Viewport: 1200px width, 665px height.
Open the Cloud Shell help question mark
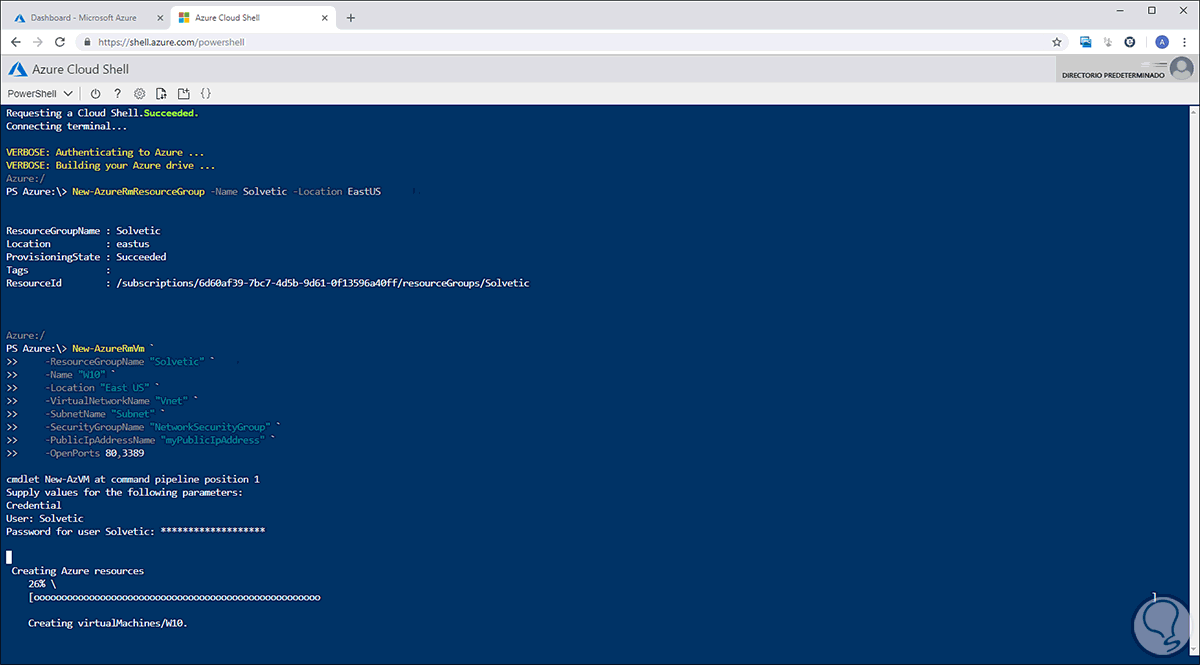tap(118, 93)
